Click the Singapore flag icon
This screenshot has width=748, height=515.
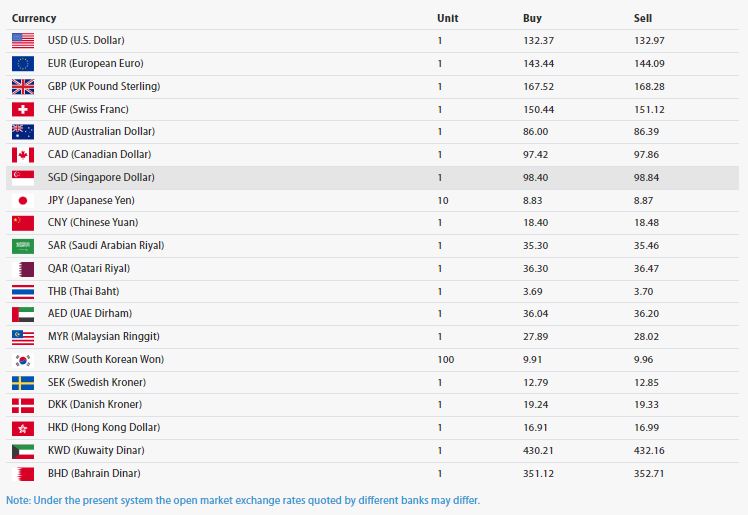(23, 177)
